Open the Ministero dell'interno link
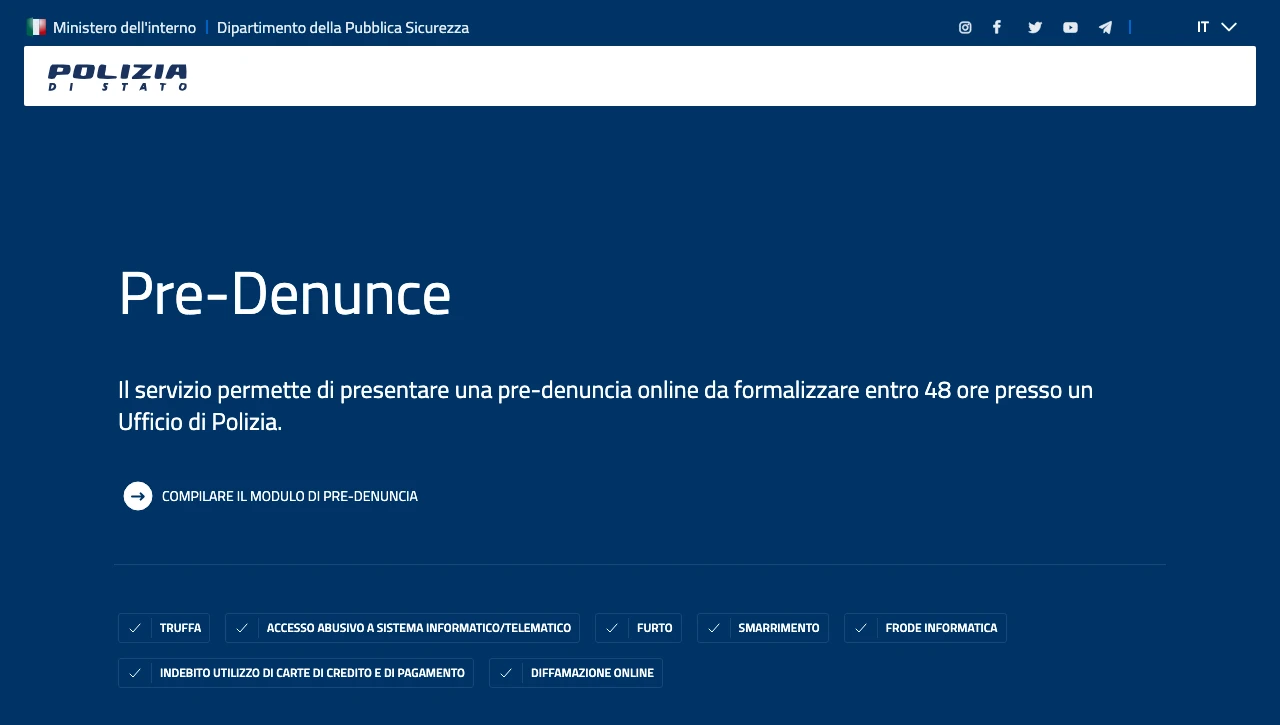This screenshot has height=725, width=1280. click(x=124, y=27)
